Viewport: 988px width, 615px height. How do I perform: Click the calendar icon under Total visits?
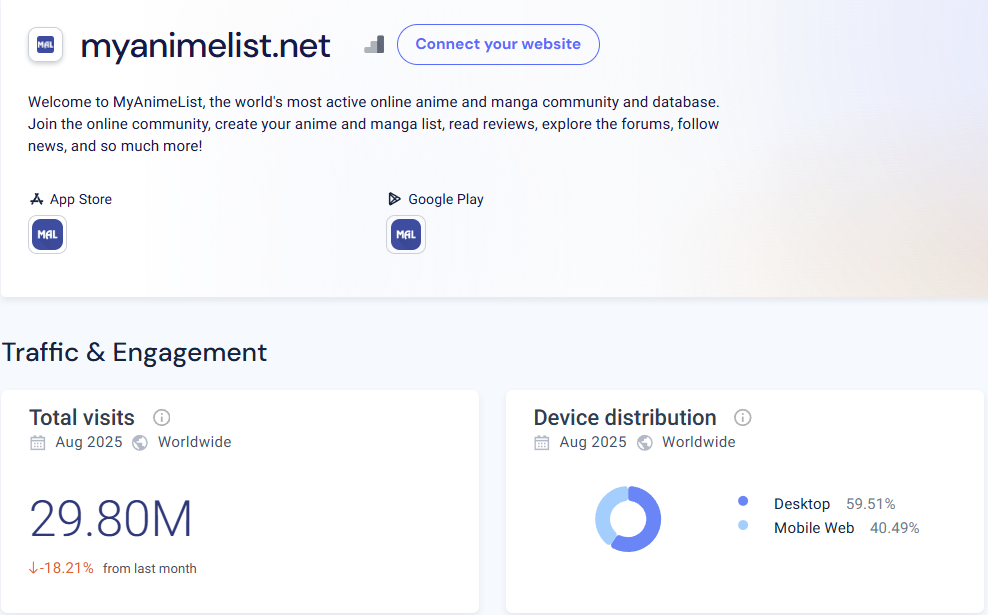[38, 443]
